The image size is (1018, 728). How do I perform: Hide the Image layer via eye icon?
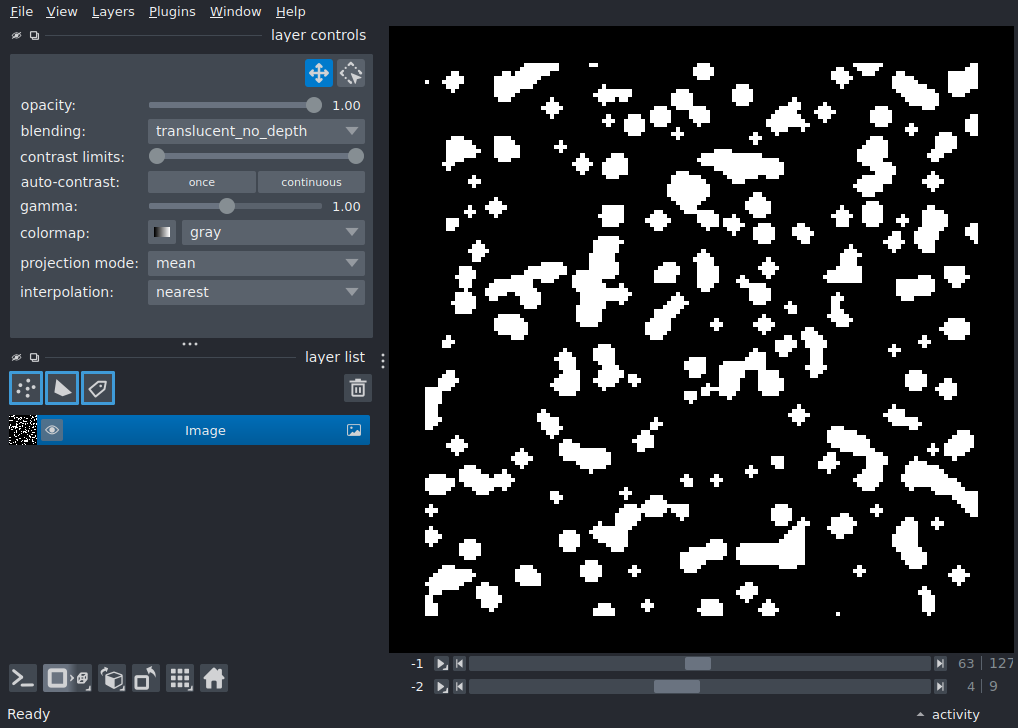[52, 430]
